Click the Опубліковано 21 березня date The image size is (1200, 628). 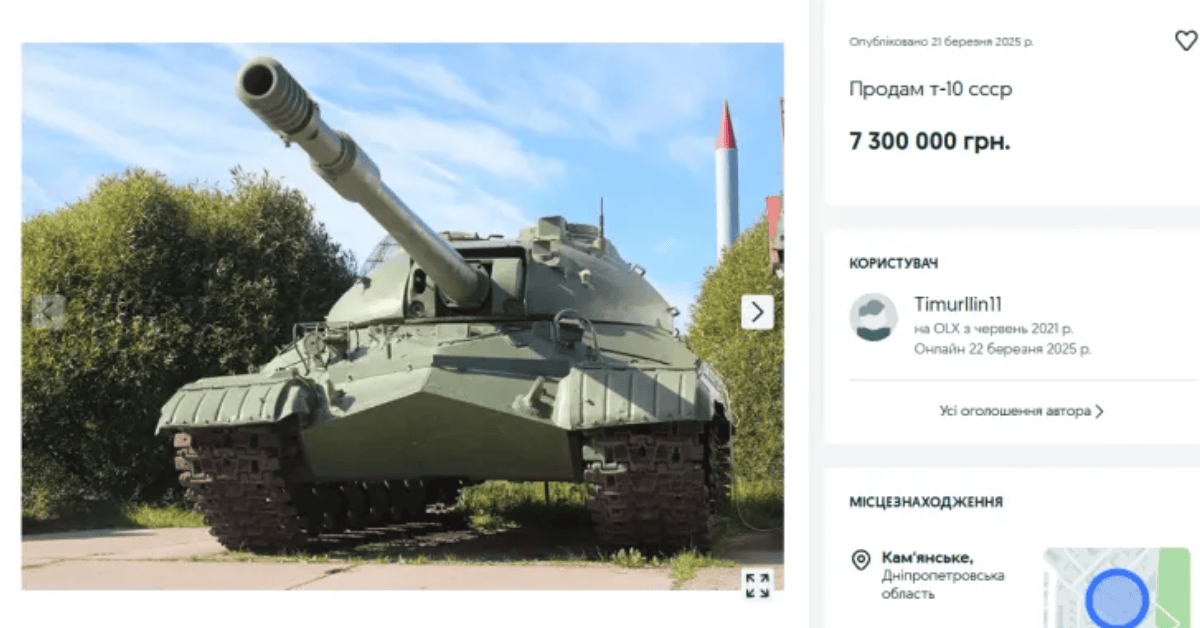(x=941, y=42)
